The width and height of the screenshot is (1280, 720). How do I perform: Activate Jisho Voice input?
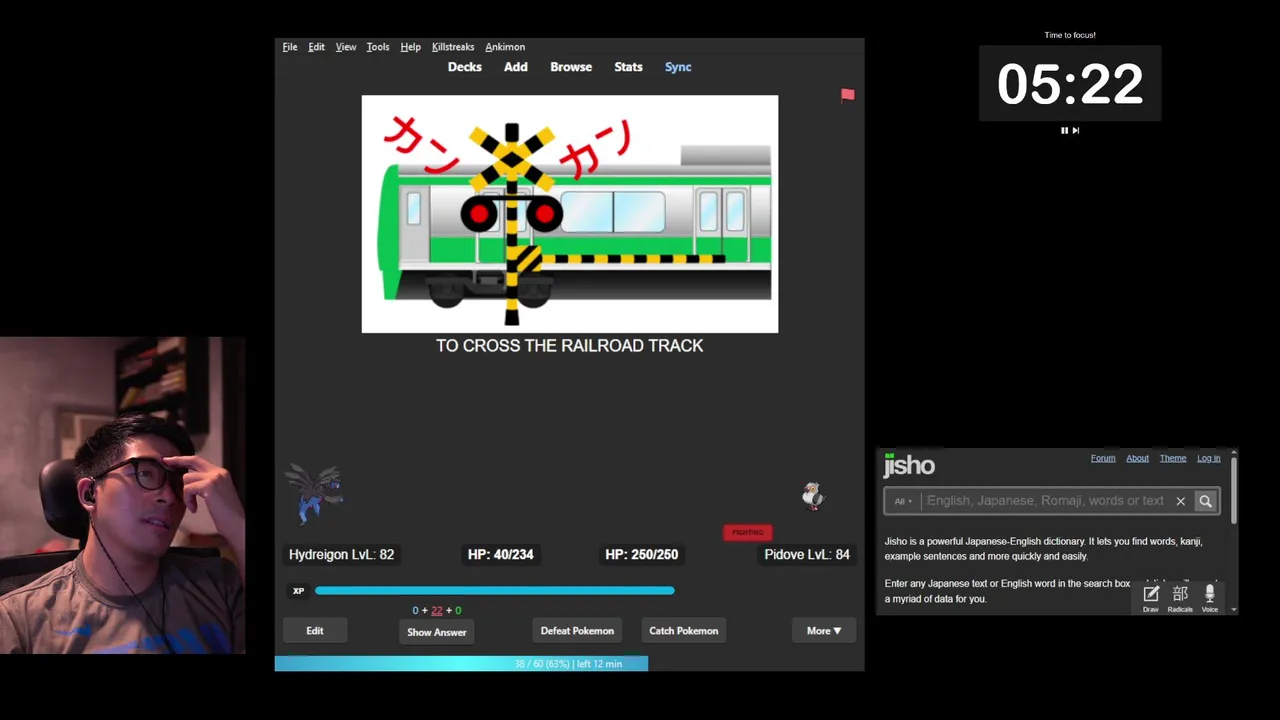tap(1210, 598)
